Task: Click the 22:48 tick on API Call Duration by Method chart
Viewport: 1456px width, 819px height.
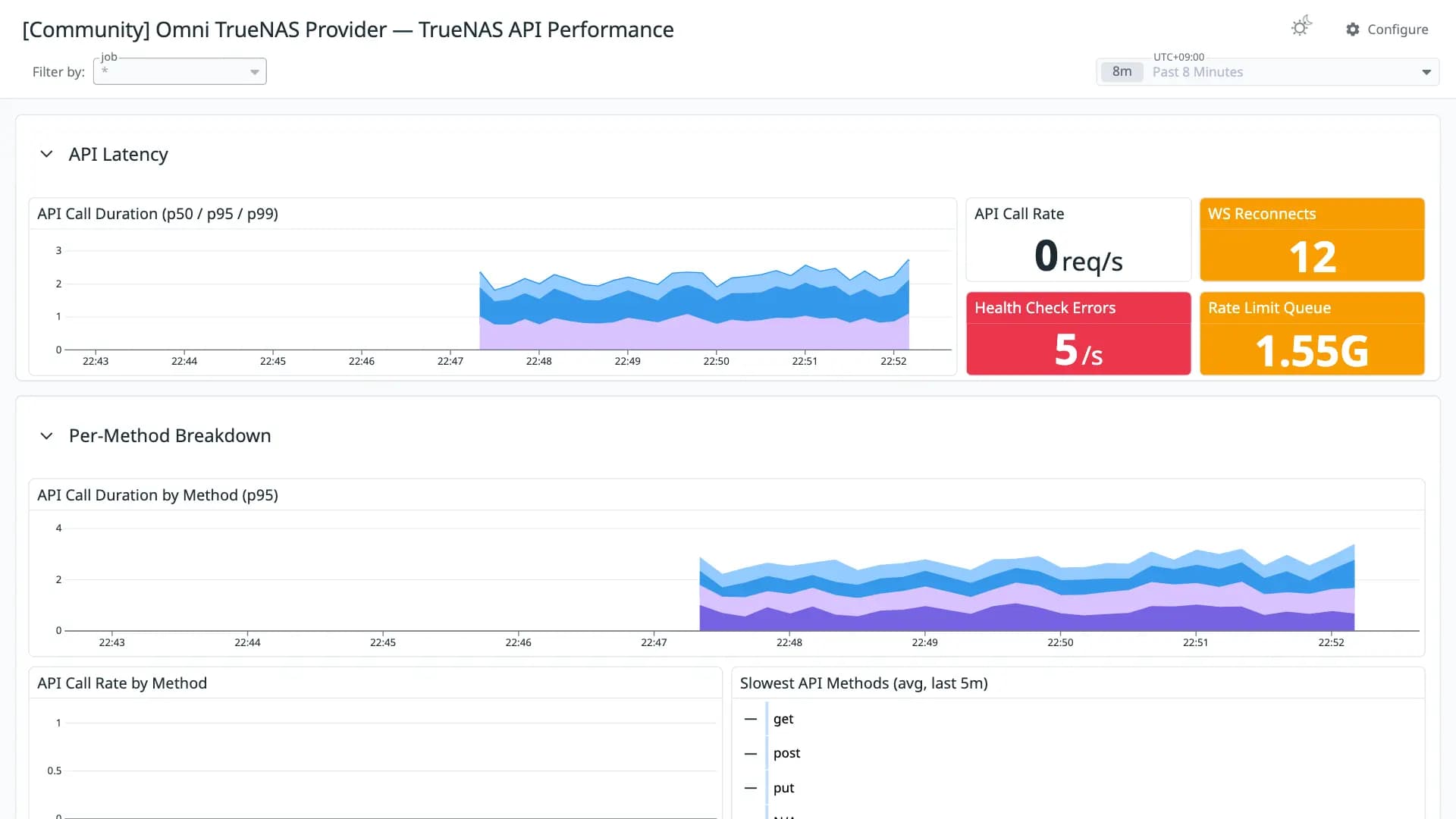Action: click(789, 642)
